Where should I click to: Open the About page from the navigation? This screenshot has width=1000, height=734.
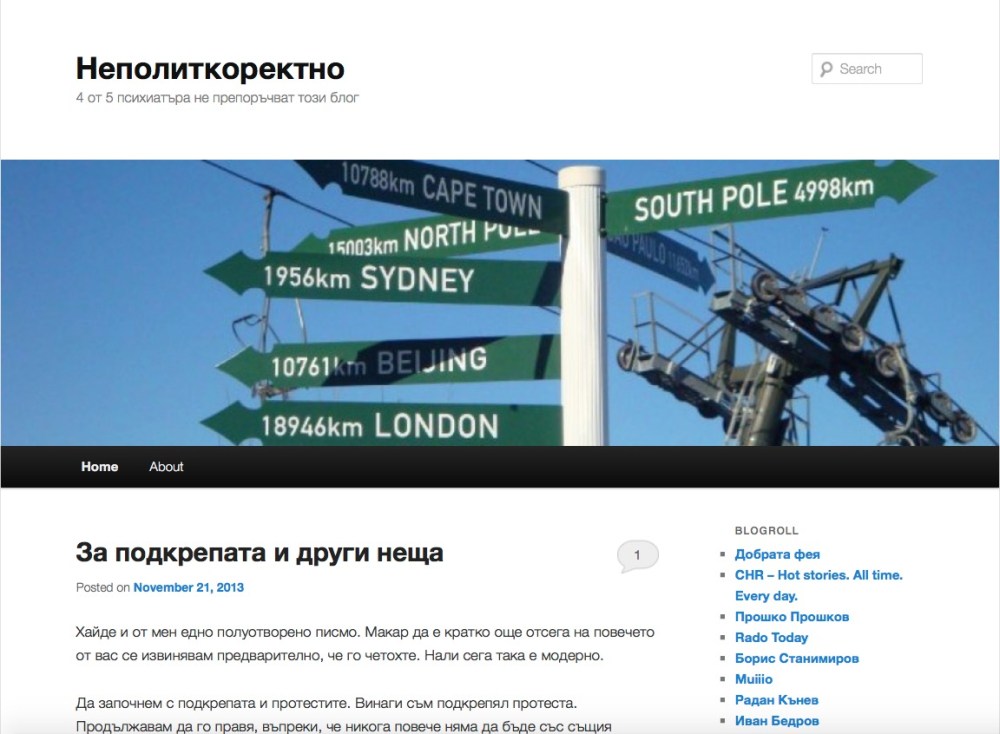tap(166, 466)
